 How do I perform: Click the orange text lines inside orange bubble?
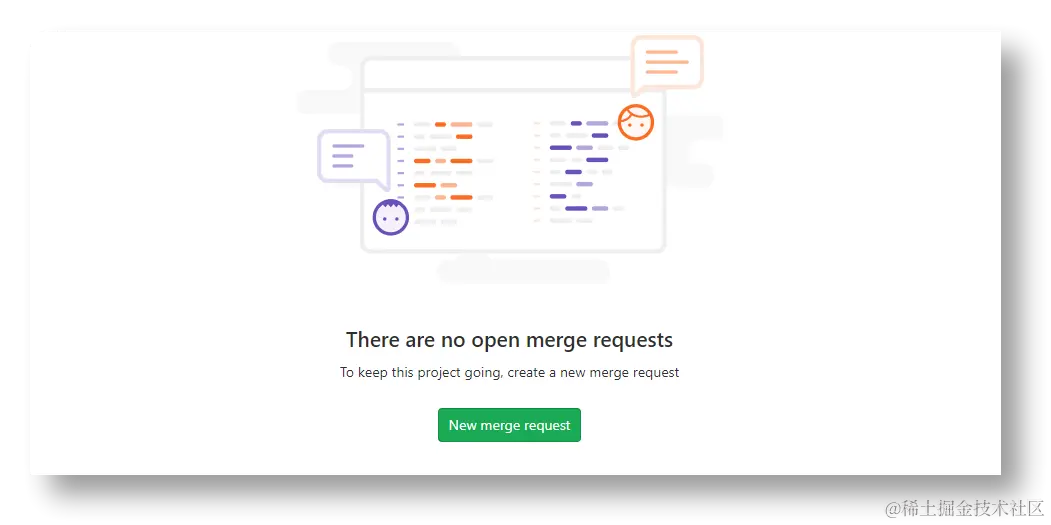667,62
